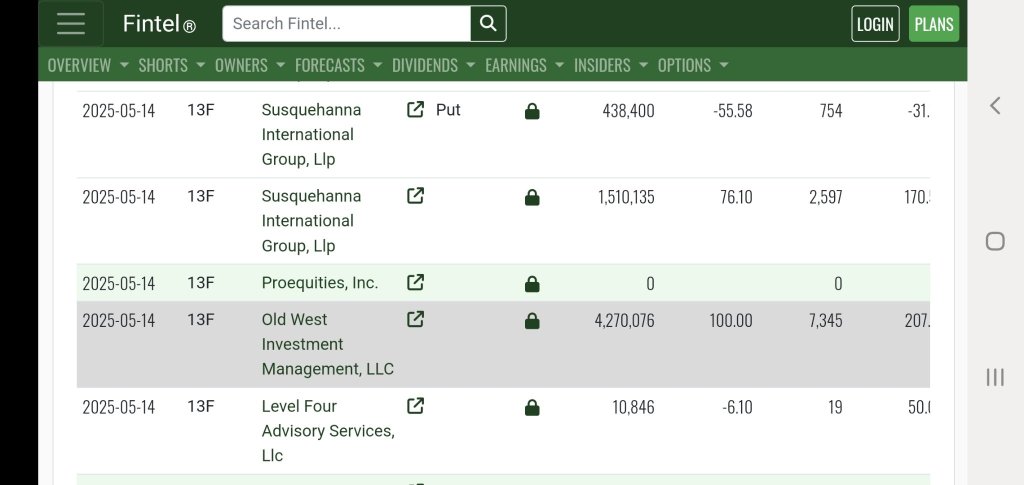Image resolution: width=1024 pixels, height=485 pixels.
Task: Click the lock icon in Proequities row
Action: [x=532, y=284]
